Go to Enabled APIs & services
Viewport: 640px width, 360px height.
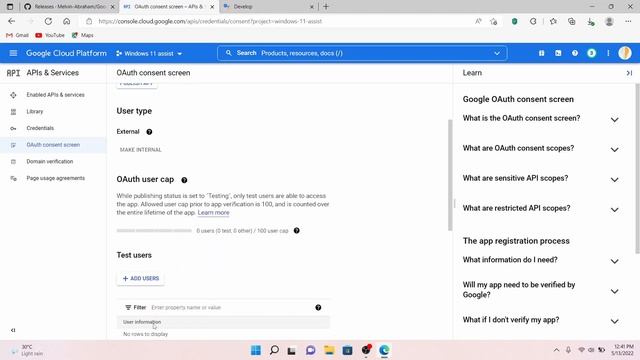56,95
